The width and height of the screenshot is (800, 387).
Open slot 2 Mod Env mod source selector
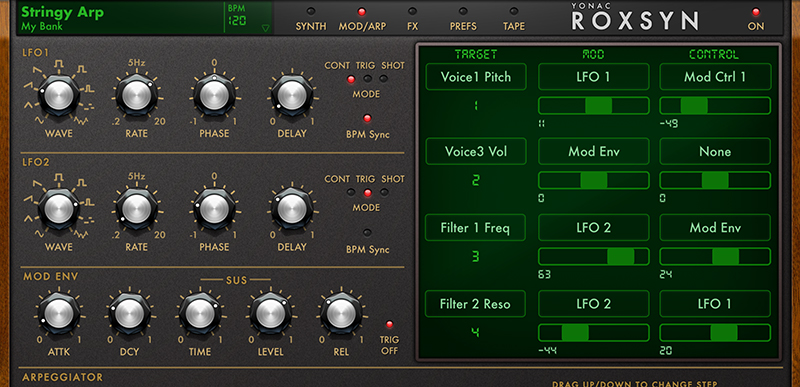[594, 151]
